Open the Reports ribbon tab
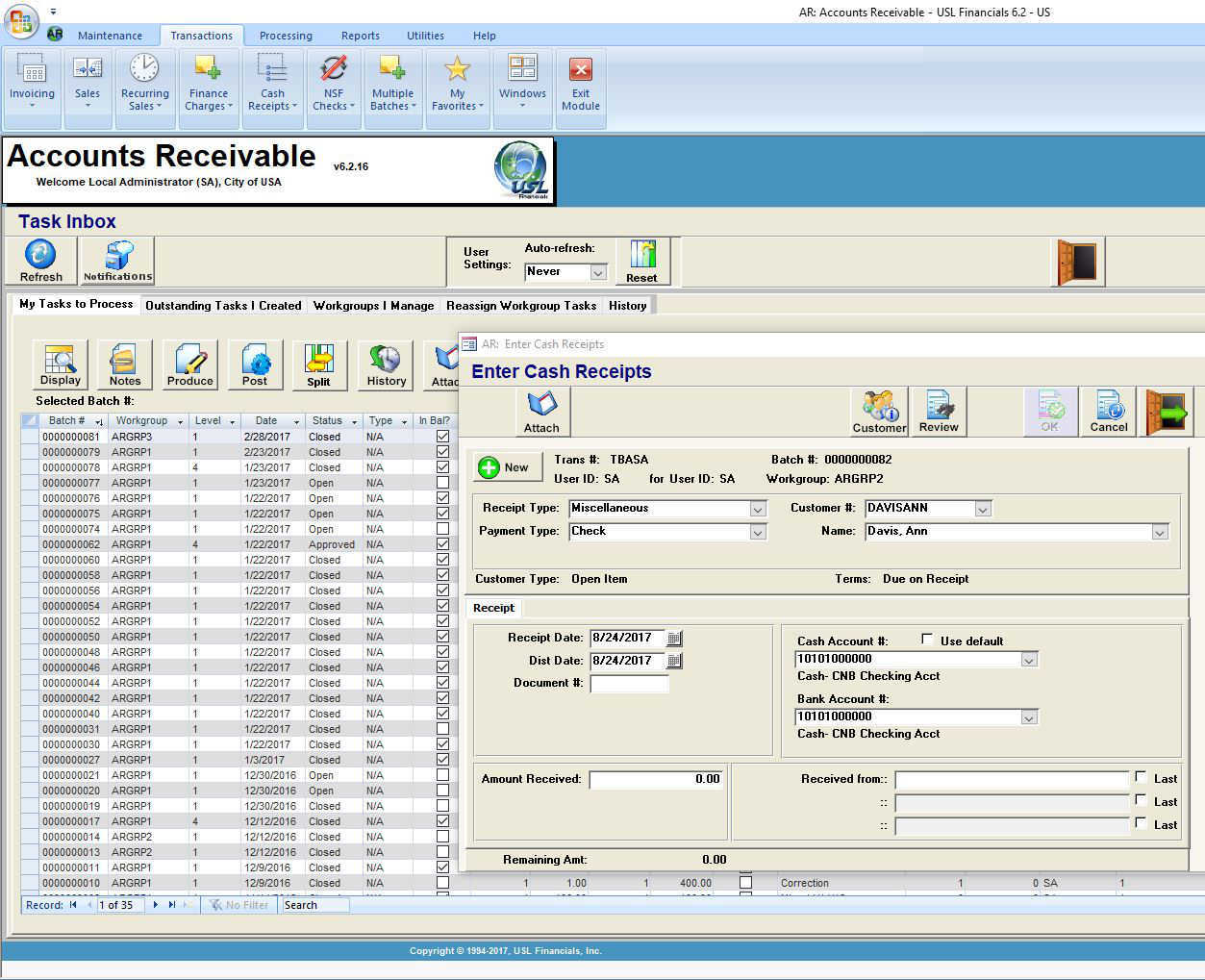This screenshot has height=980, width=1205. coord(361,36)
